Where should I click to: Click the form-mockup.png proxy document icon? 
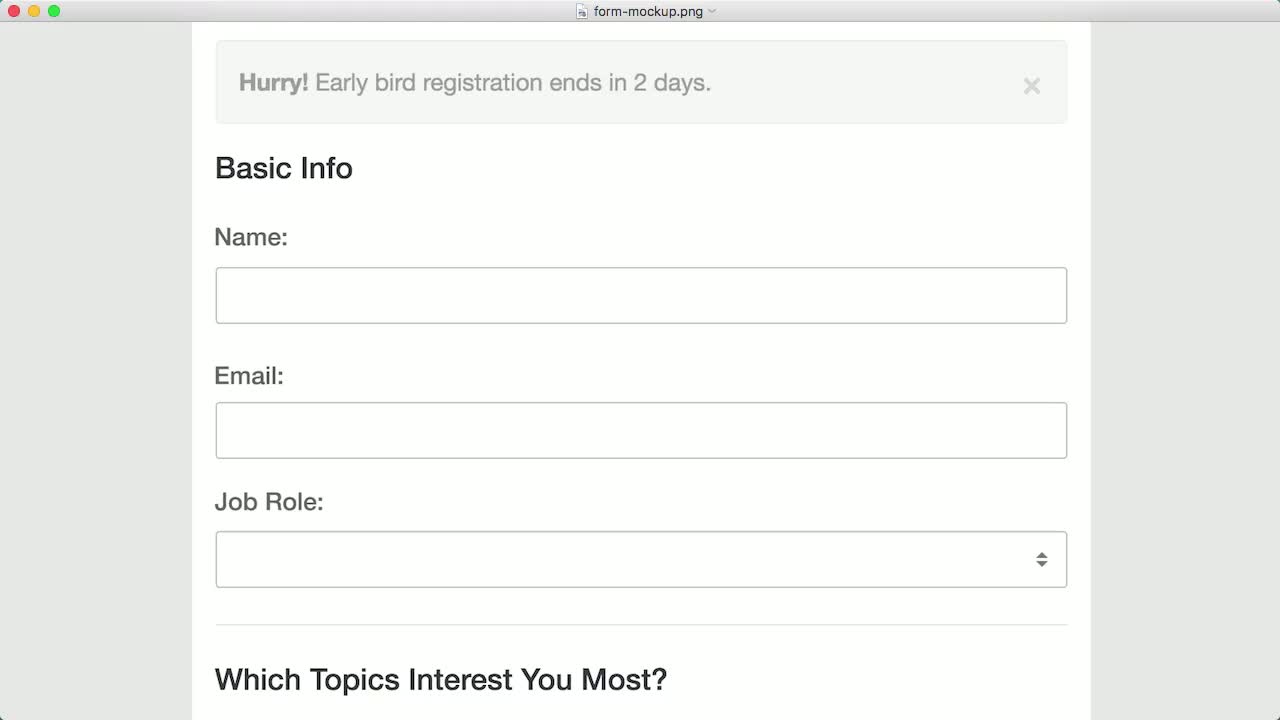(581, 11)
